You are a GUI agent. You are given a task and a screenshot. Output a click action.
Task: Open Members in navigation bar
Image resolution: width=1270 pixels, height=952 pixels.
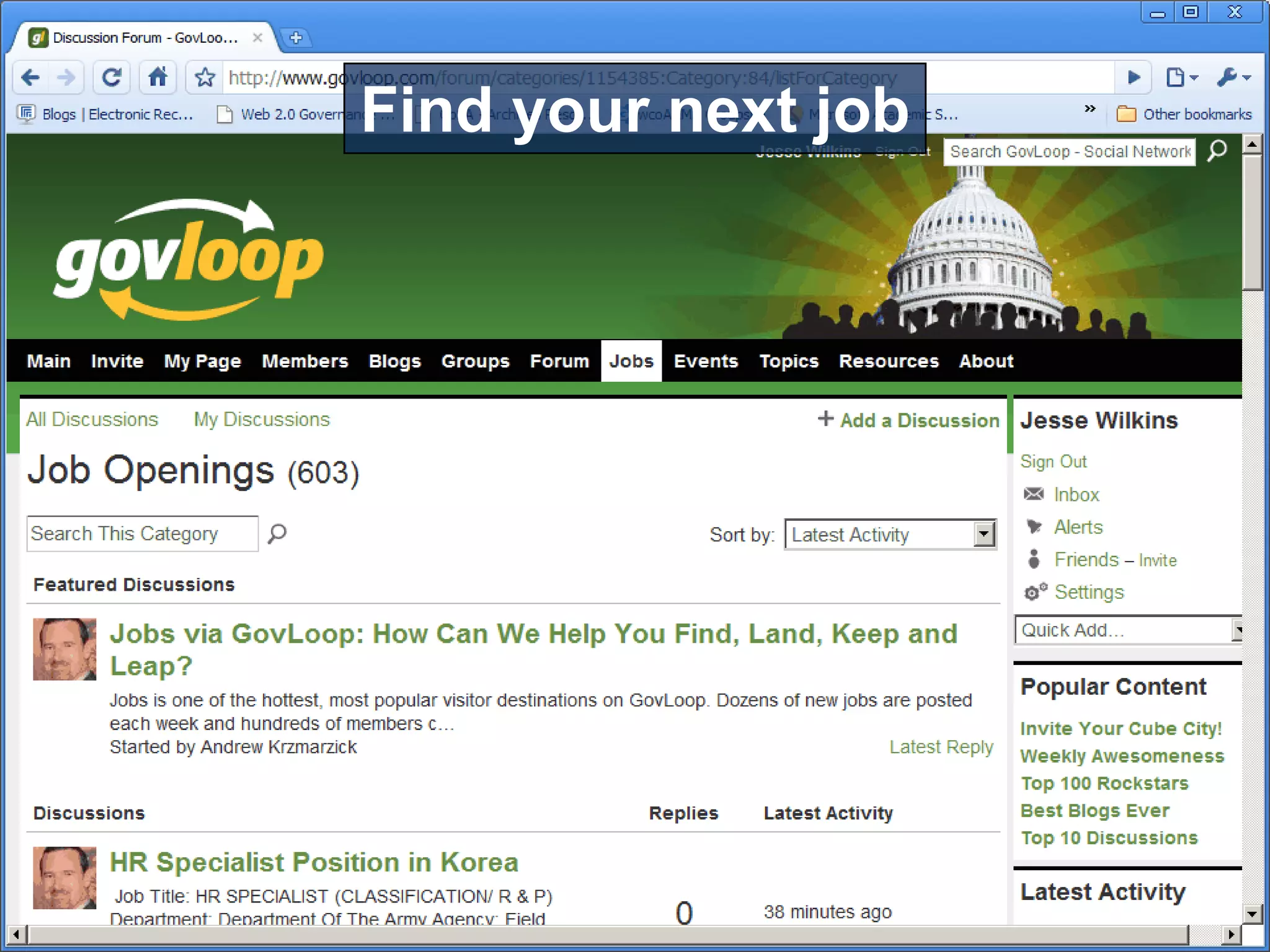tap(304, 361)
